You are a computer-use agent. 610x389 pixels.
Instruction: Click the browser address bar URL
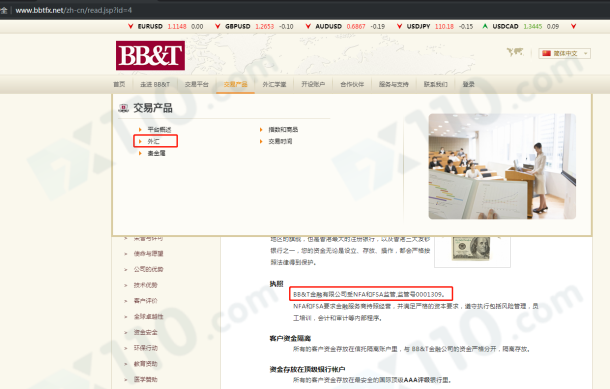(x=74, y=10)
